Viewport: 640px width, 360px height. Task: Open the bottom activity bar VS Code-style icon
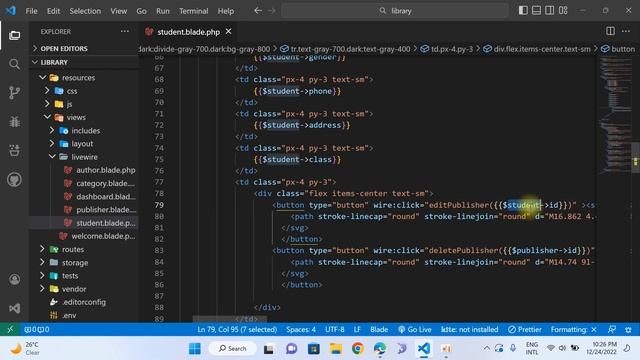point(14,309)
